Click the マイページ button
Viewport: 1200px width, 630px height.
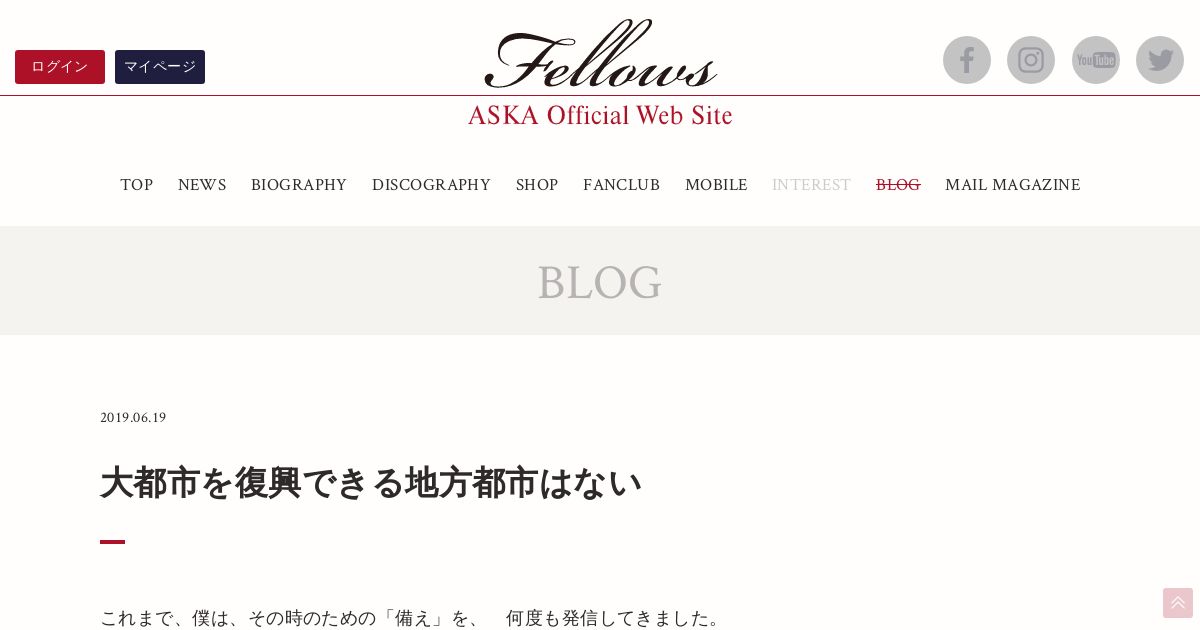point(160,67)
